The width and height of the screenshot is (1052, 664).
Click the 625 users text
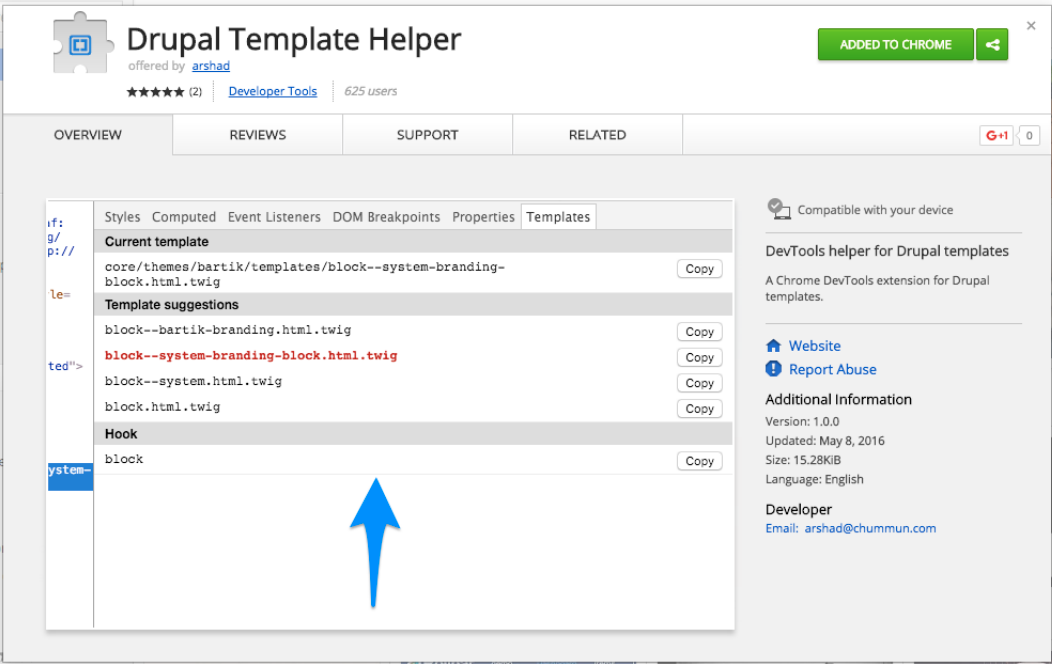370,91
